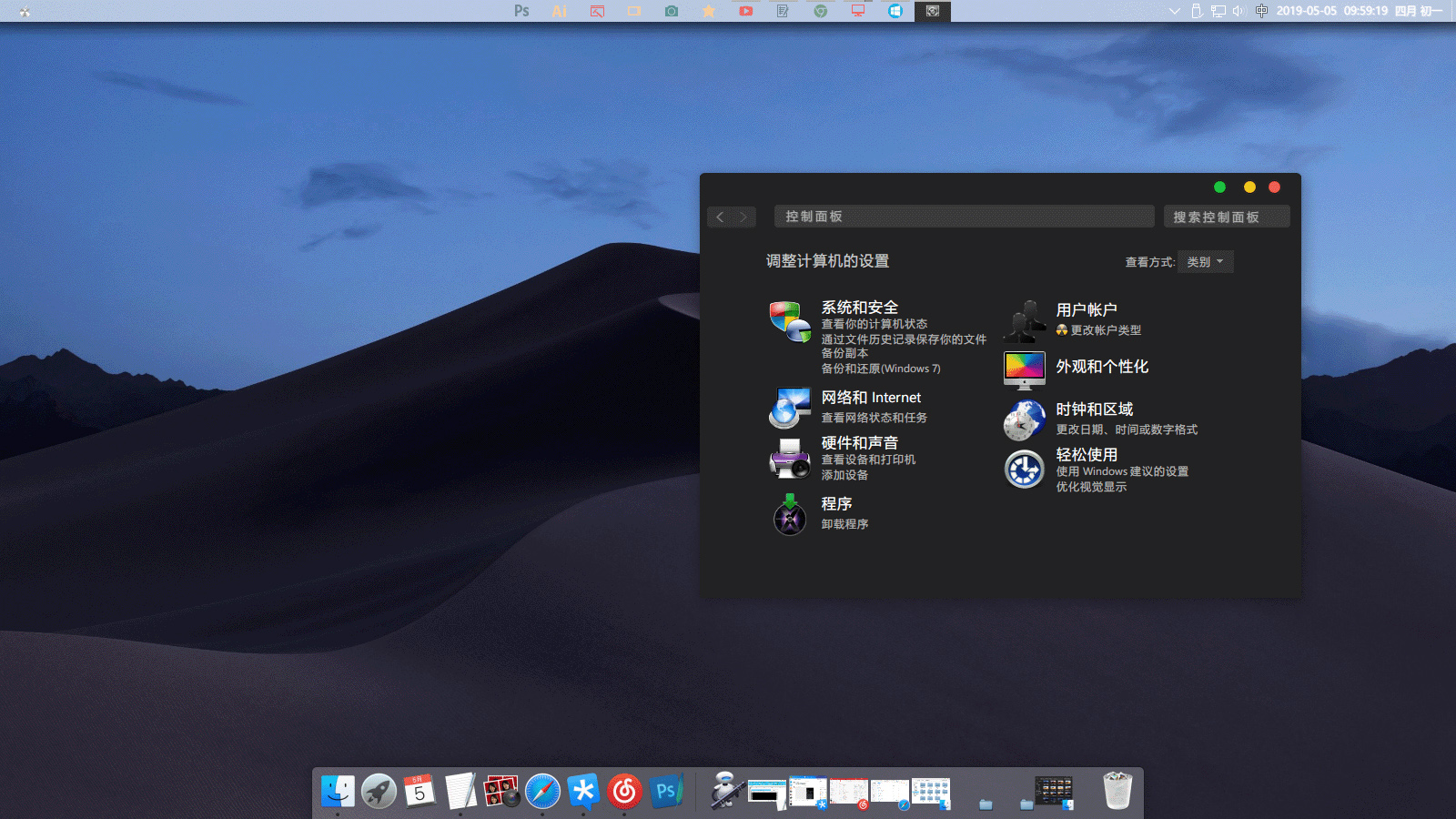Image resolution: width=1456 pixels, height=819 pixels.
Task: Click 查看你的计算机状态 link
Action: [875, 324]
